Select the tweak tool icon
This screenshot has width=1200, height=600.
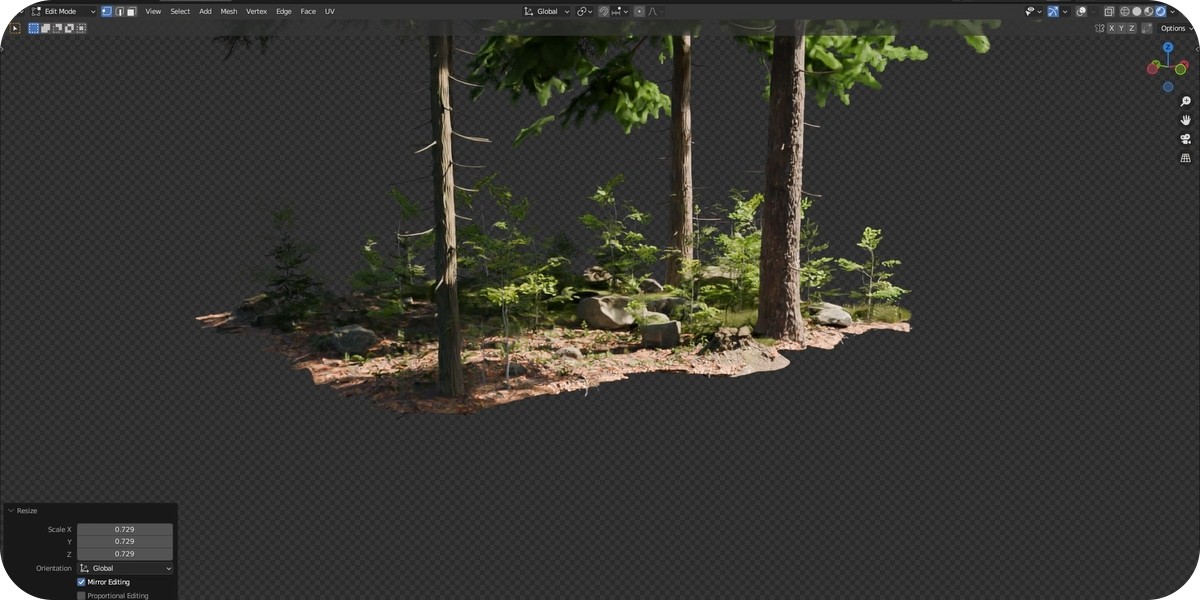click(x=15, y=28)
